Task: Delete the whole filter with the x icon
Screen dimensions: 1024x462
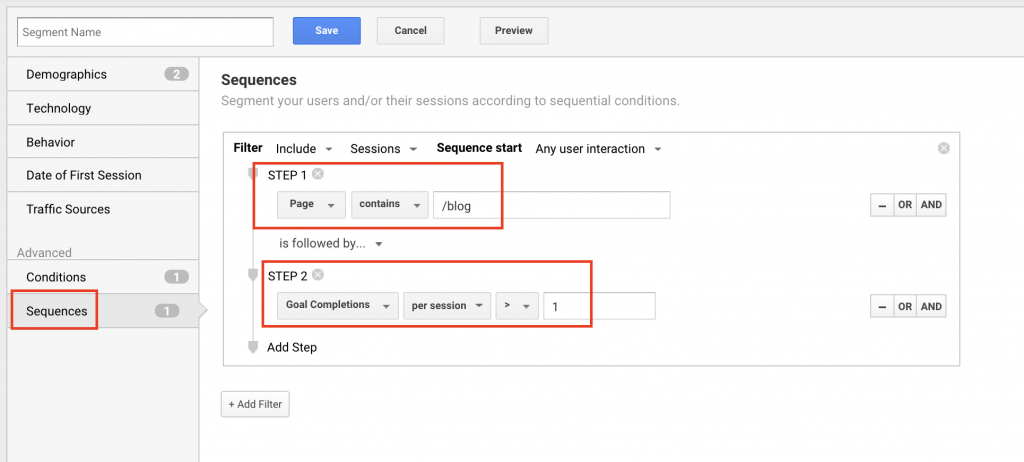Action: click(x=943, y=149)
